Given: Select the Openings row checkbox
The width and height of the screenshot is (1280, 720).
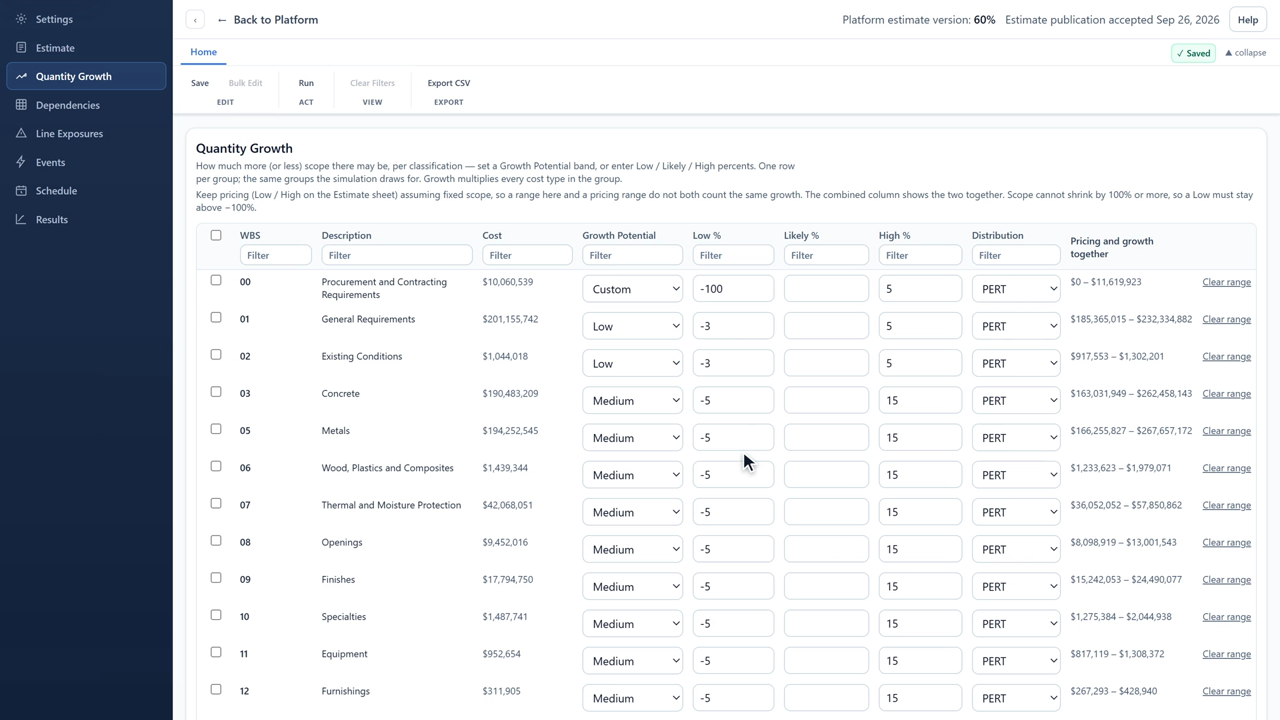Looking at the screenshot, I should point(216,541).
